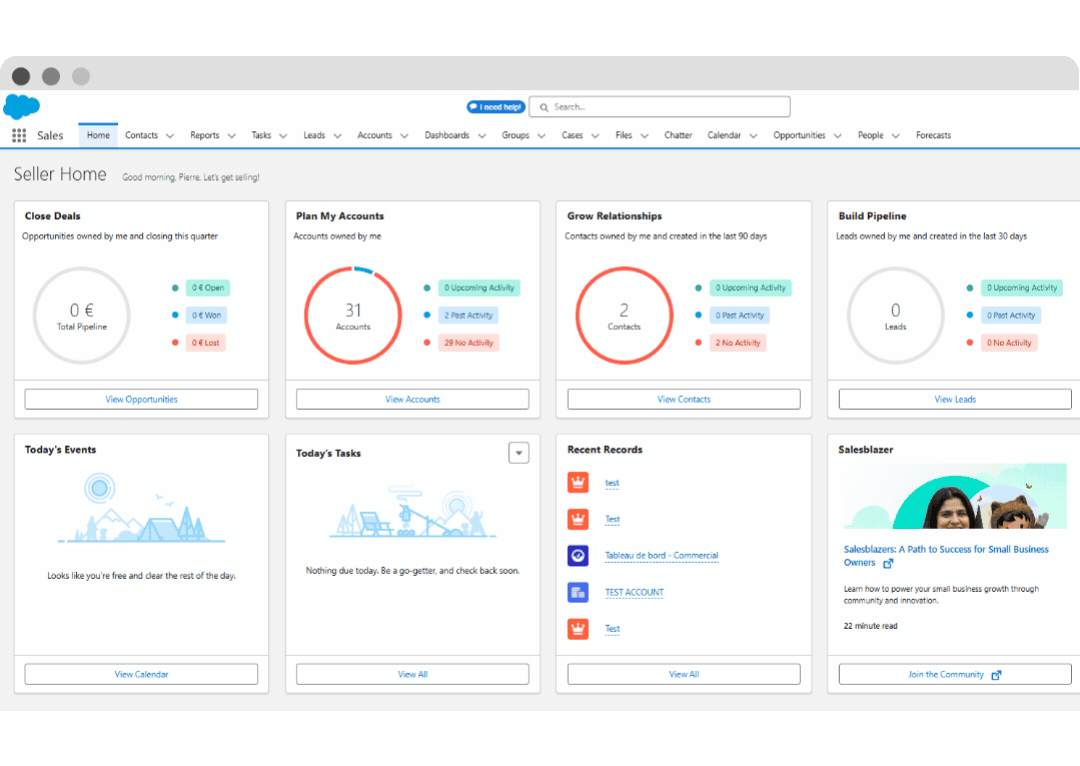The width and height of the screenshot is (1080, 766).
Task: Switch to the Chatter tab
Action: pos(678,136)
